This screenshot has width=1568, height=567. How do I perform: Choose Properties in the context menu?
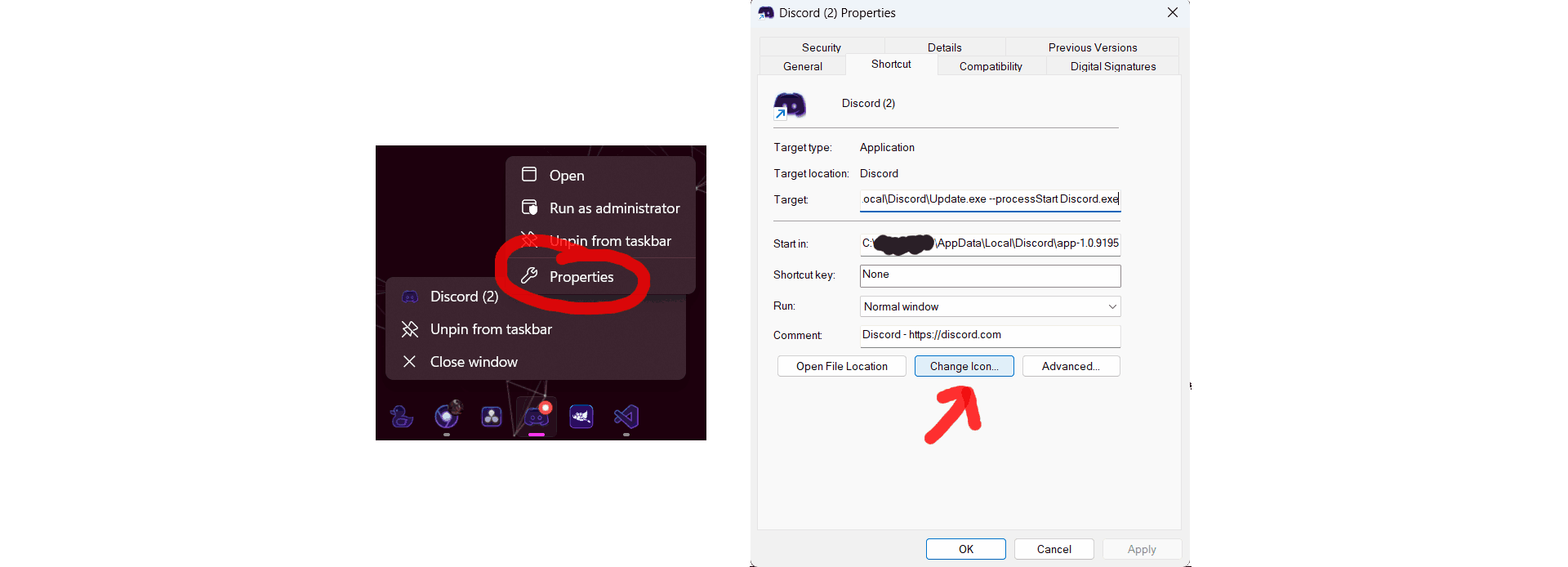pyautogui.click(x=581, y=277)
